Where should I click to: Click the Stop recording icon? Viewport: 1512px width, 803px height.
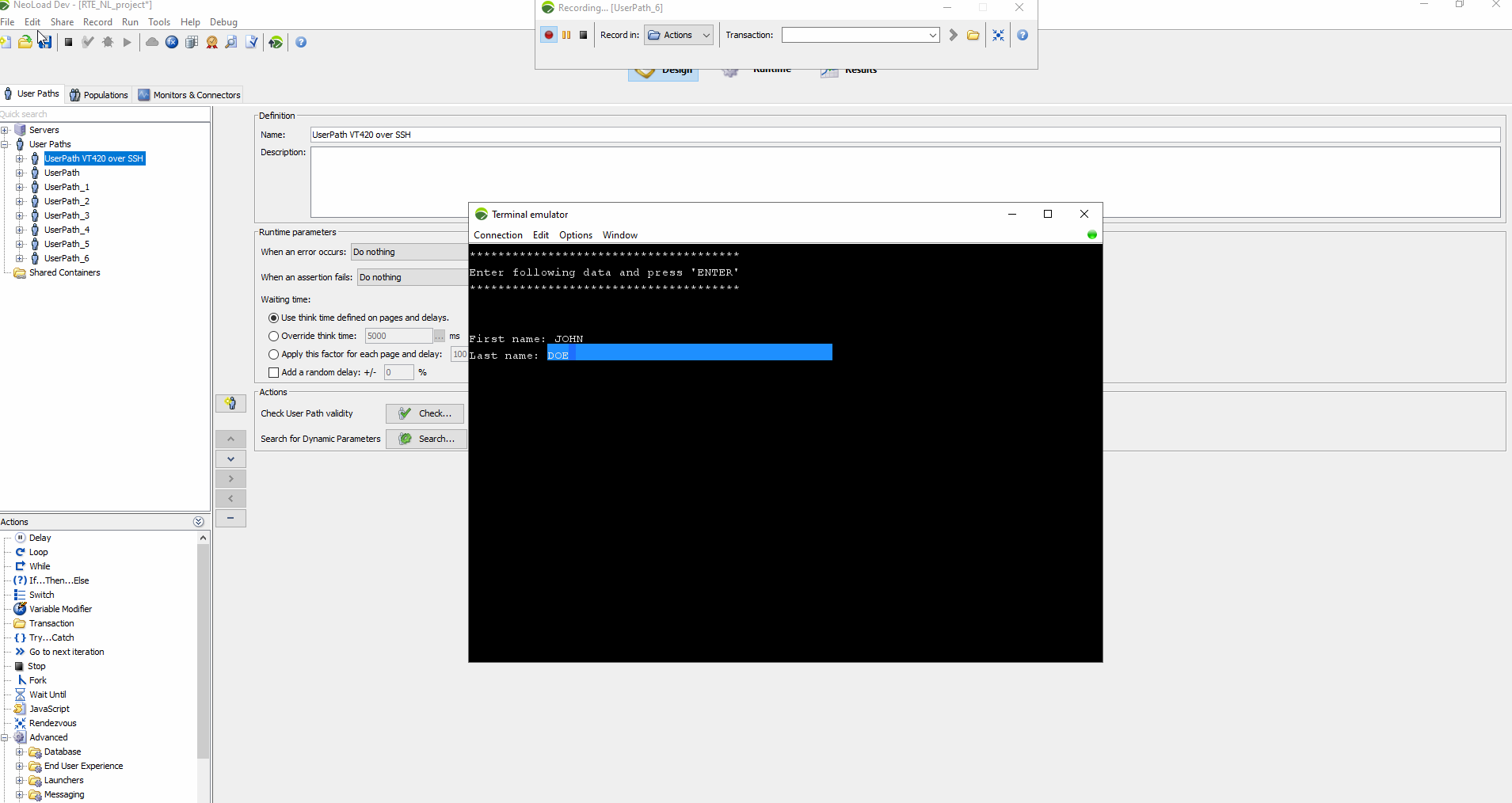[584, 35]
